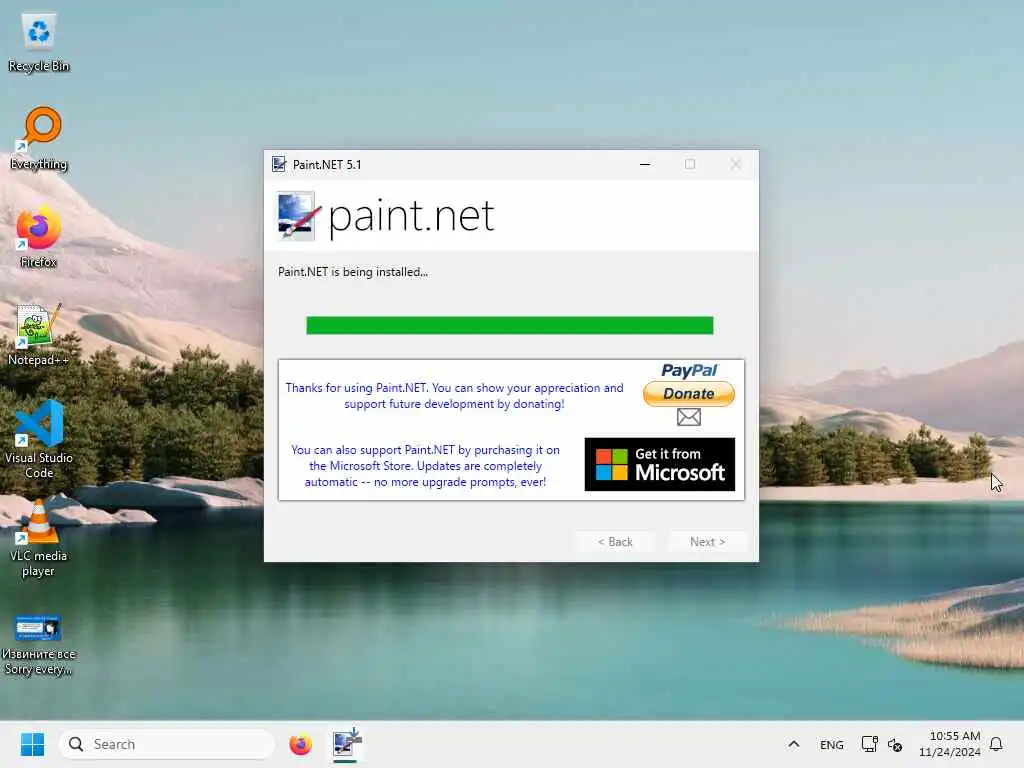The height and width of the screenshot is (768, 1024).
Task: Expand the hidden system tray icons chevron
Action: tap(793, 744)
